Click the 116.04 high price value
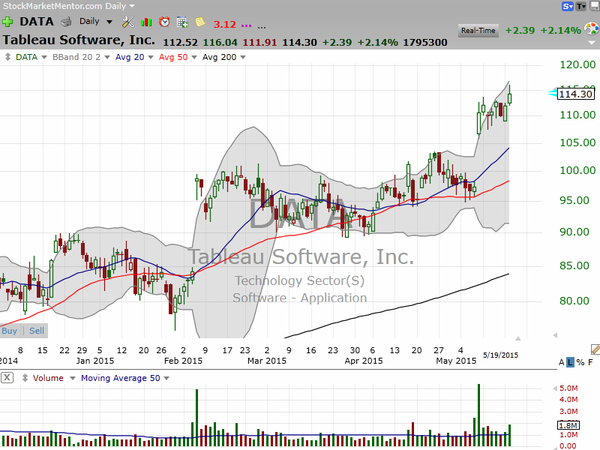This screenshot has height=450, width=600. point(220,42)
